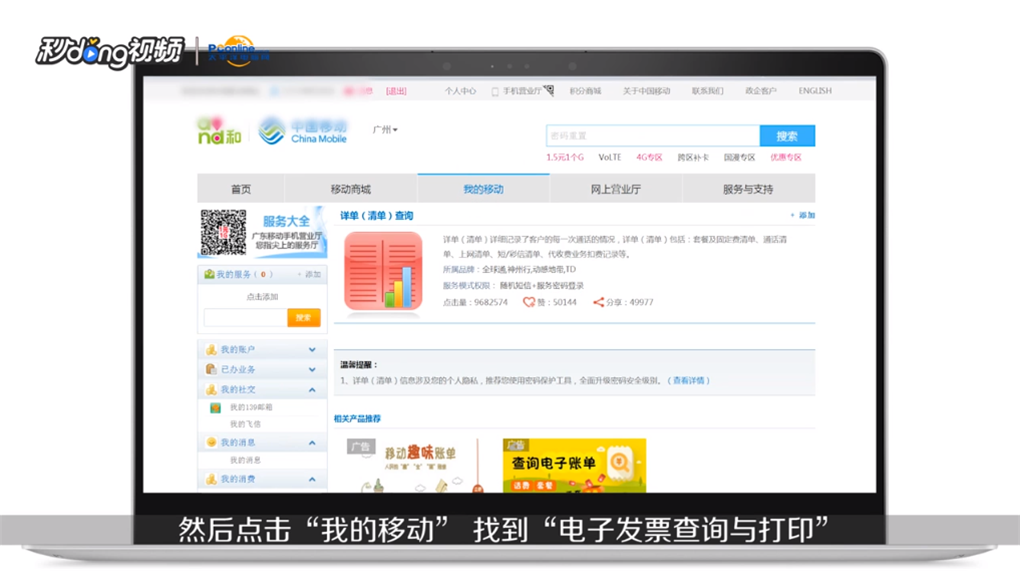Click the share 分享 icon
This screenshot has width=1020, height=571.
point(598,302)
